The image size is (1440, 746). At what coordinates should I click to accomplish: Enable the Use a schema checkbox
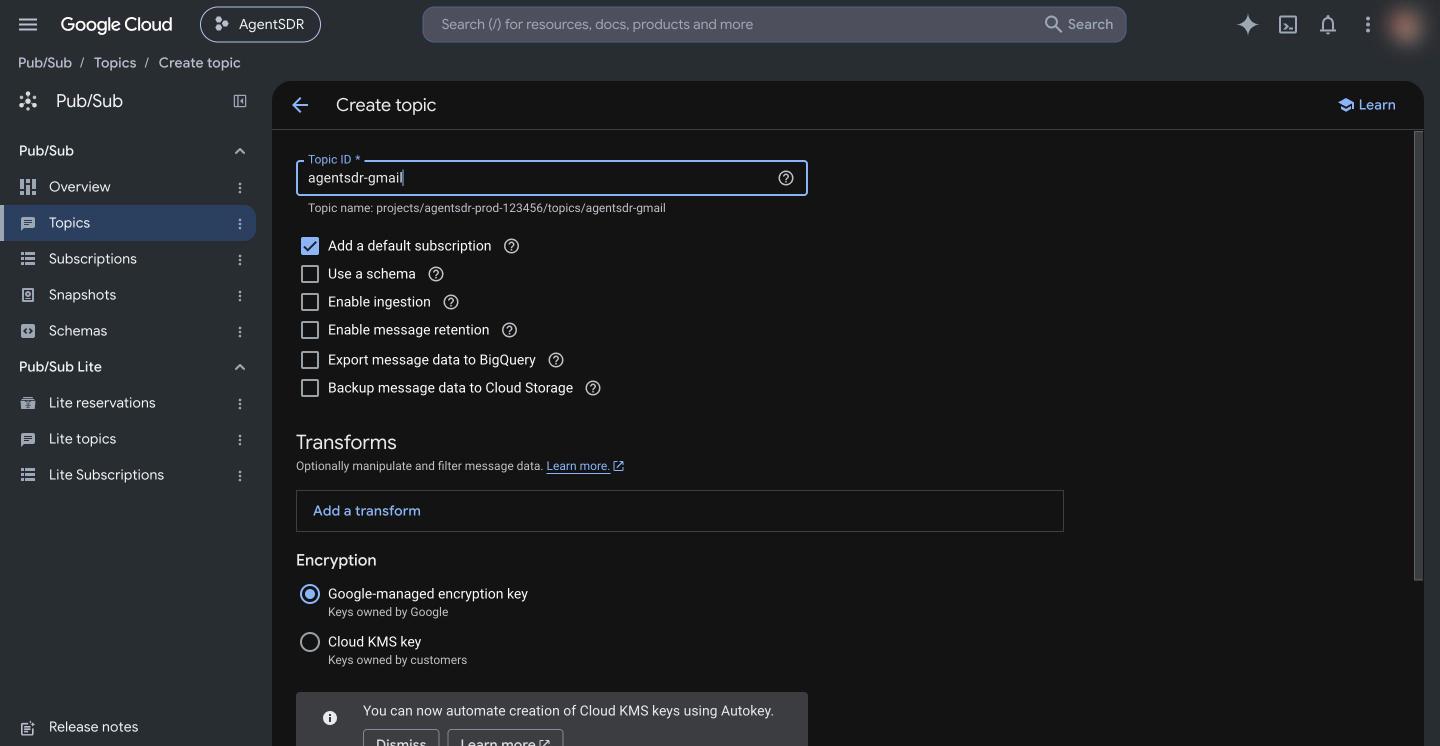point(310,274)
